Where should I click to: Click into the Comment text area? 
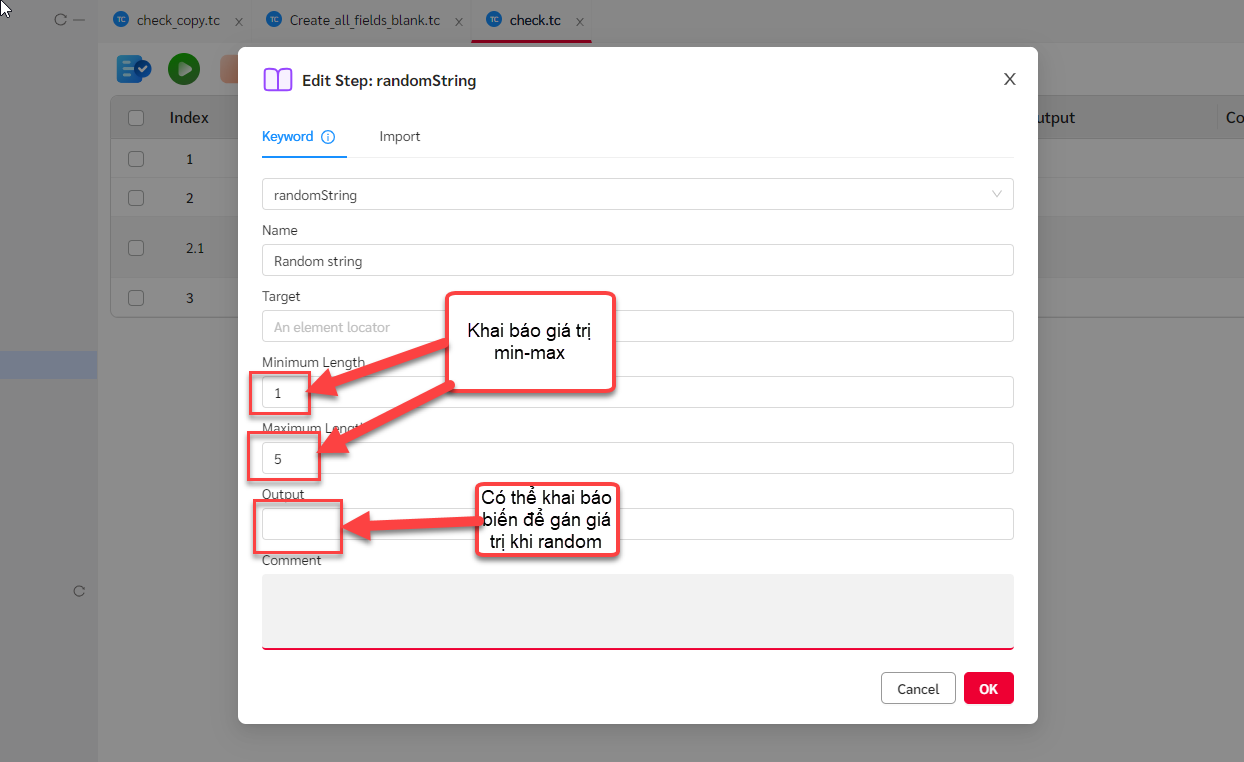coord(637,610)
